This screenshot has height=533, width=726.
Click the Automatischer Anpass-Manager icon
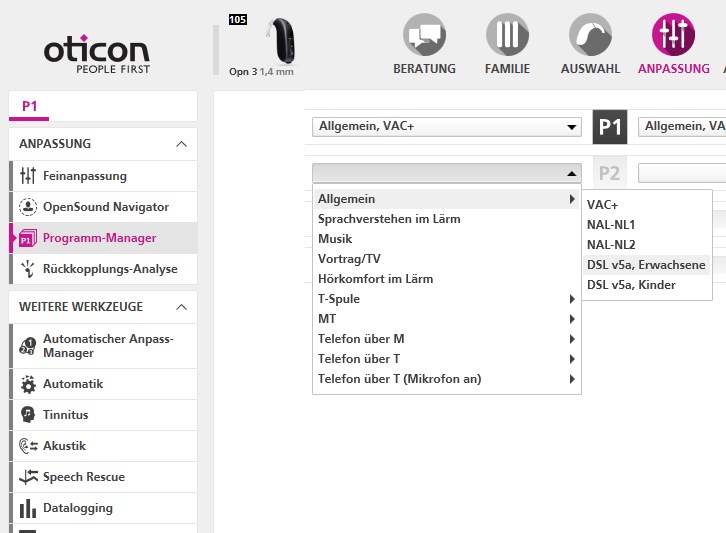28,346
